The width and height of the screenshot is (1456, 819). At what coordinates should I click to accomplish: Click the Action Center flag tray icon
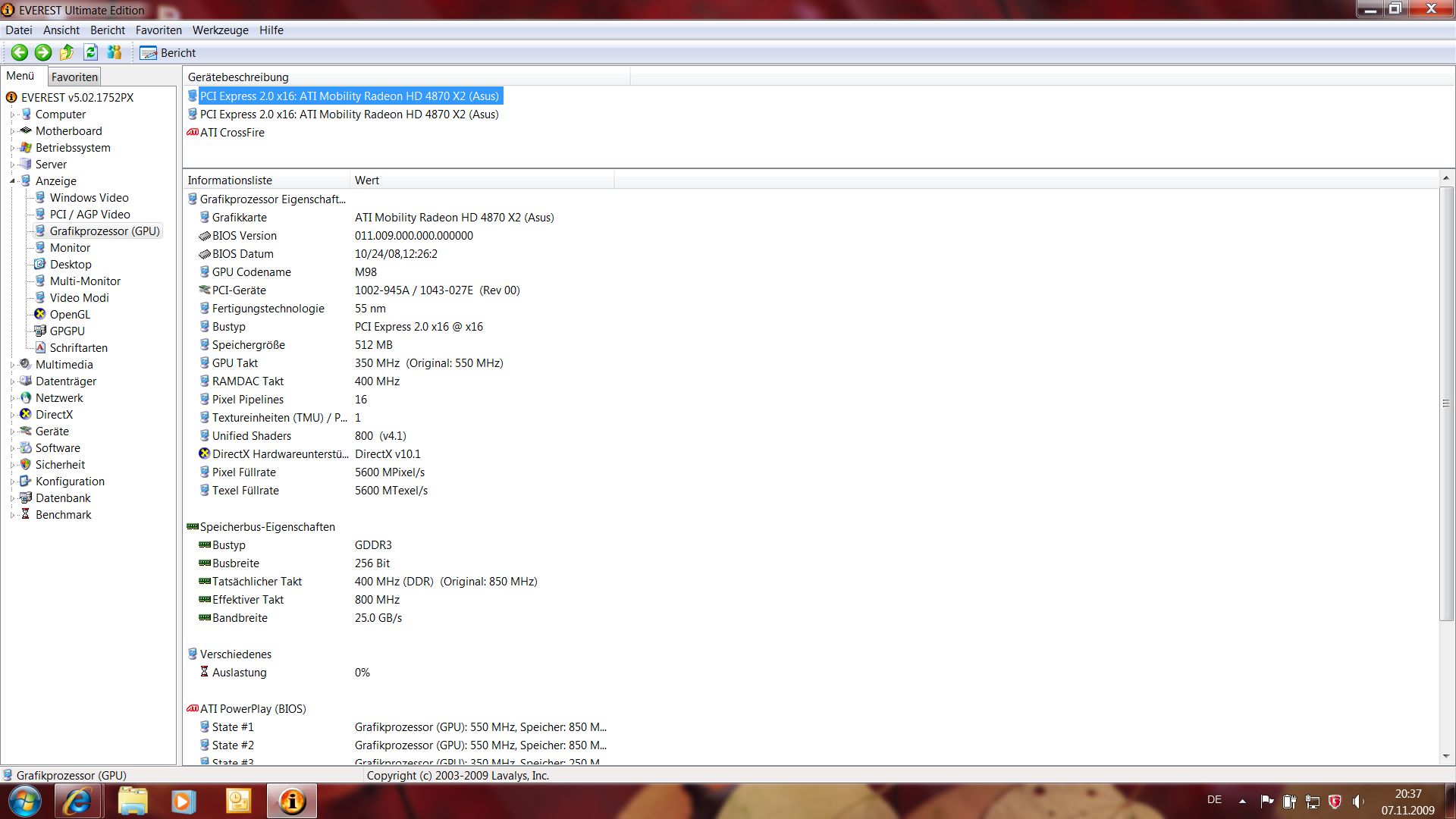[1266, 801]
